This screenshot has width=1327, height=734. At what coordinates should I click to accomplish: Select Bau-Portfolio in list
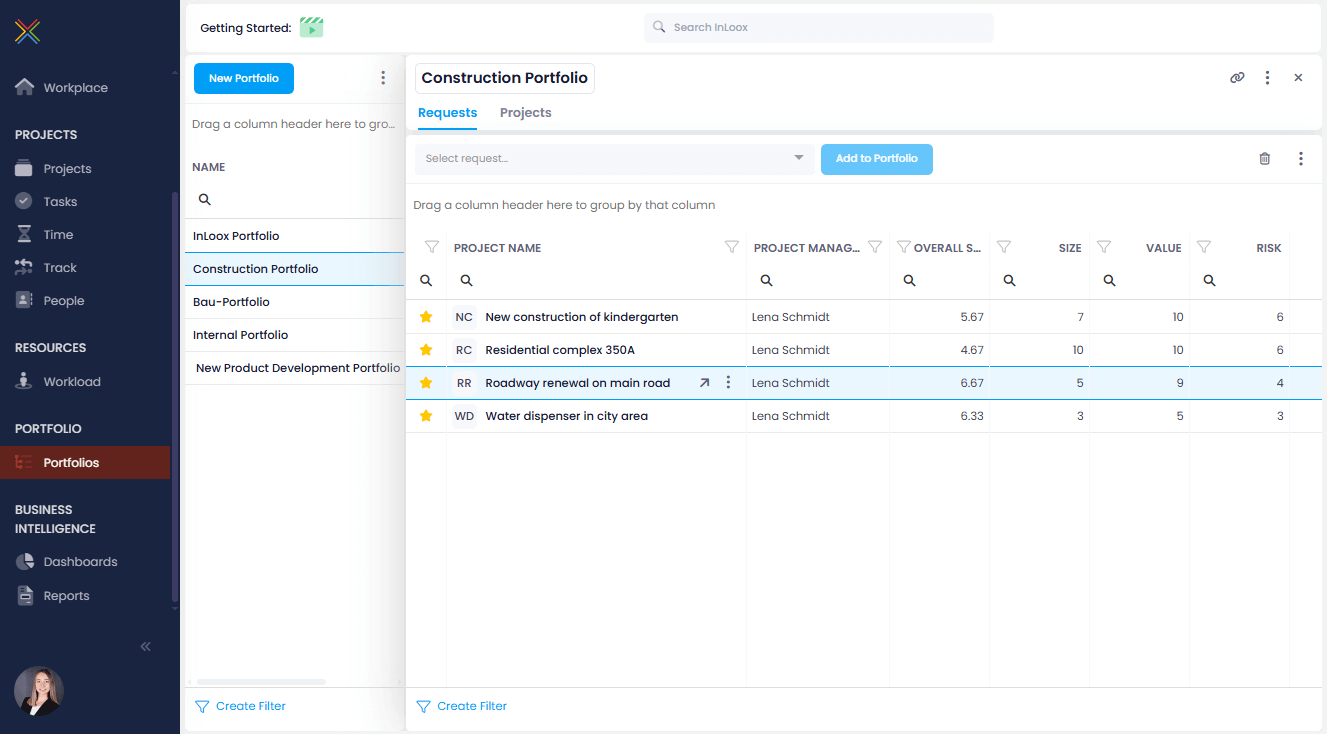pos(295,302)
